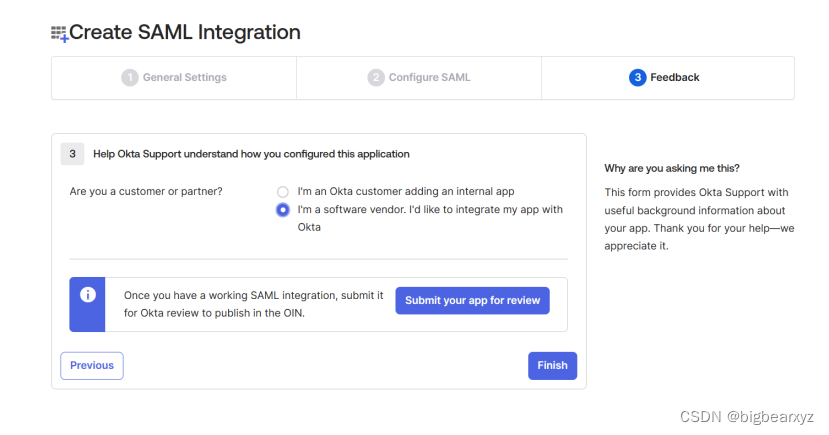
Task: Click the "Why are you asking me this?" heading
Action: [672, 168]
